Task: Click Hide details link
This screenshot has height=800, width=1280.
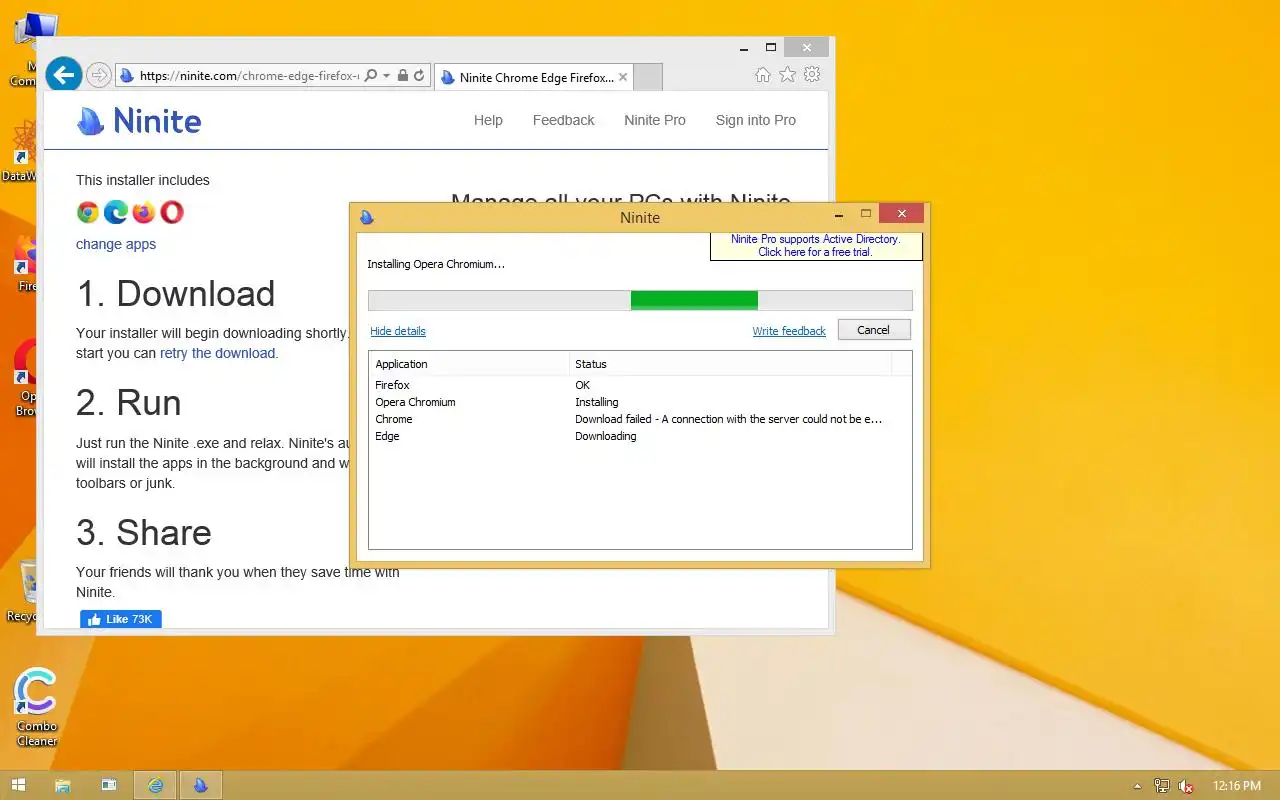Action: coord(398,331)
